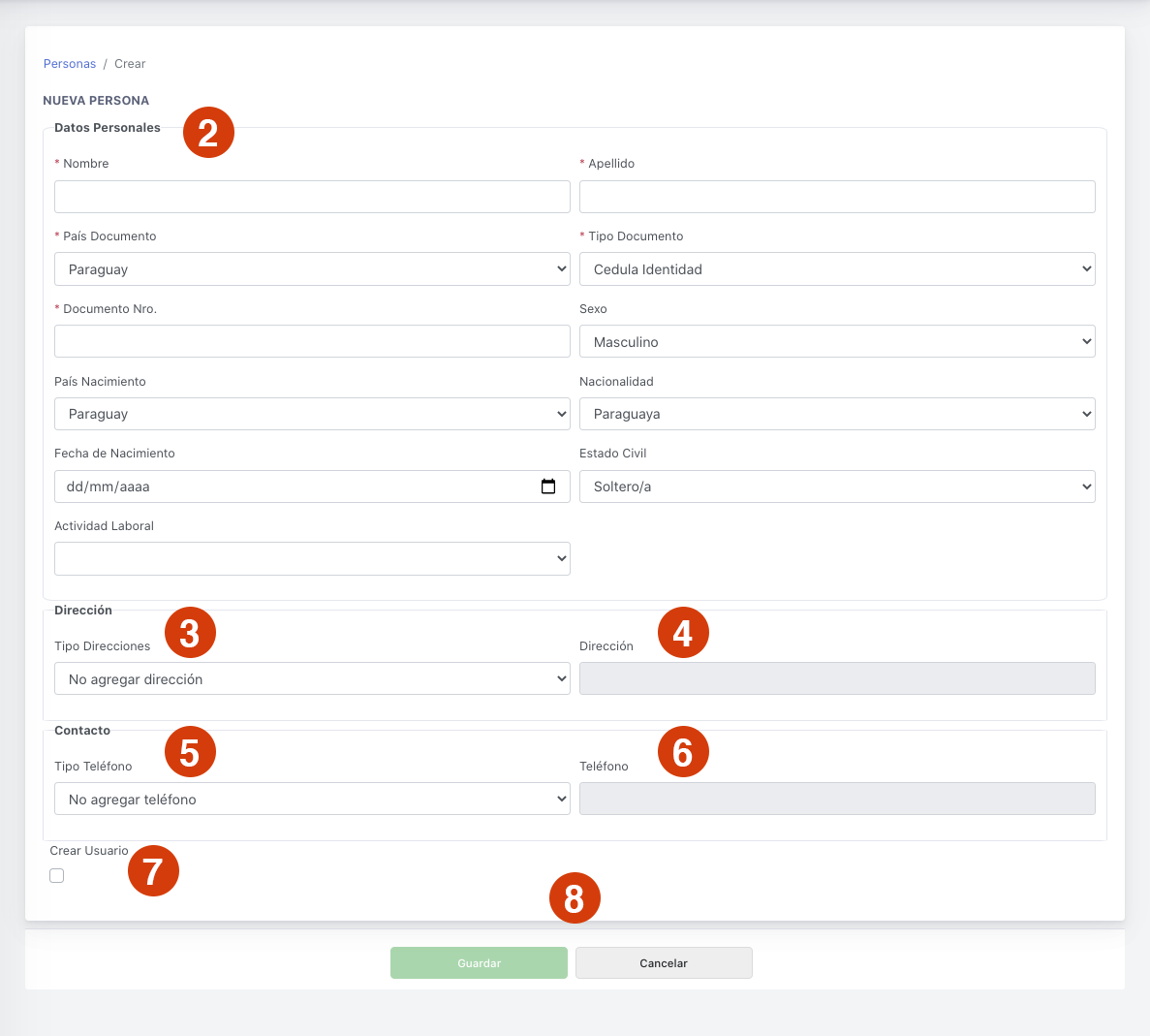Open the País Documento dropdown
This screenshot has width=1150, height=1036.
312,269
